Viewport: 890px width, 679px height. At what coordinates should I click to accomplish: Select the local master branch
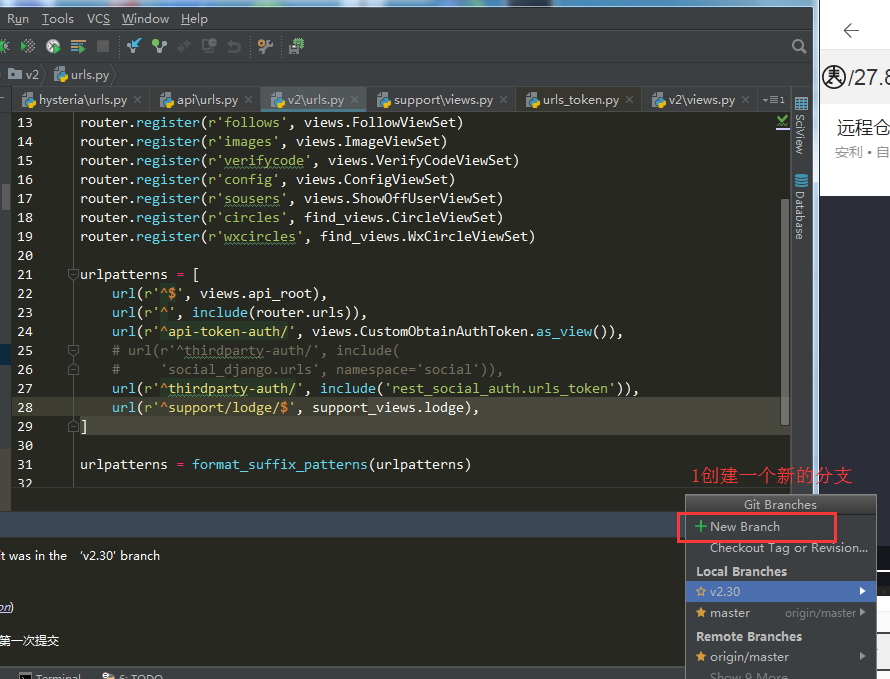(781, 613)
